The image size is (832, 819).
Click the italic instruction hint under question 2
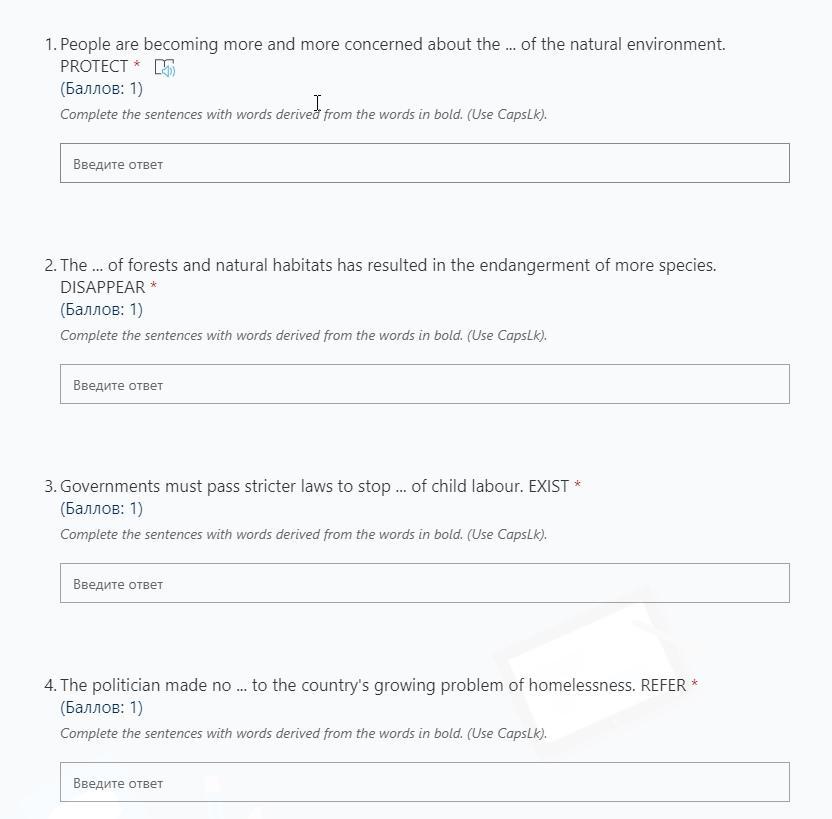tap(303, 335)
